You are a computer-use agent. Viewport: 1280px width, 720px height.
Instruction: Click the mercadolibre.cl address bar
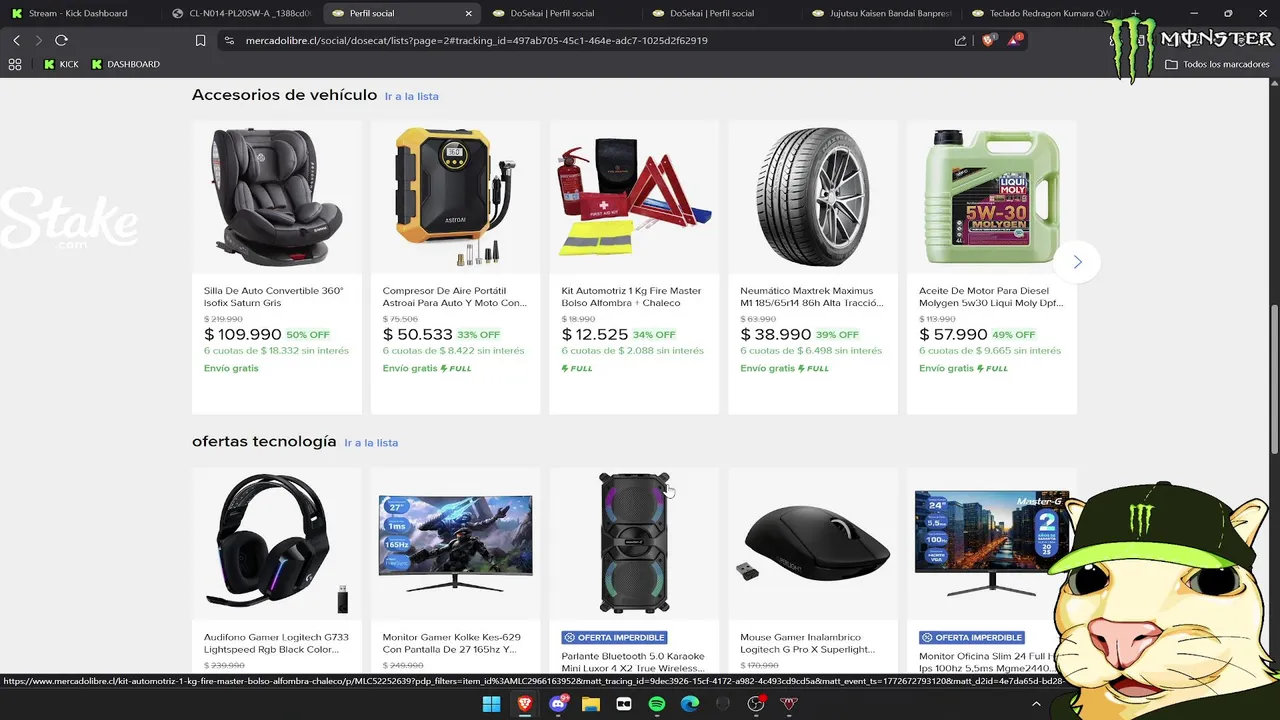[580, 40]
